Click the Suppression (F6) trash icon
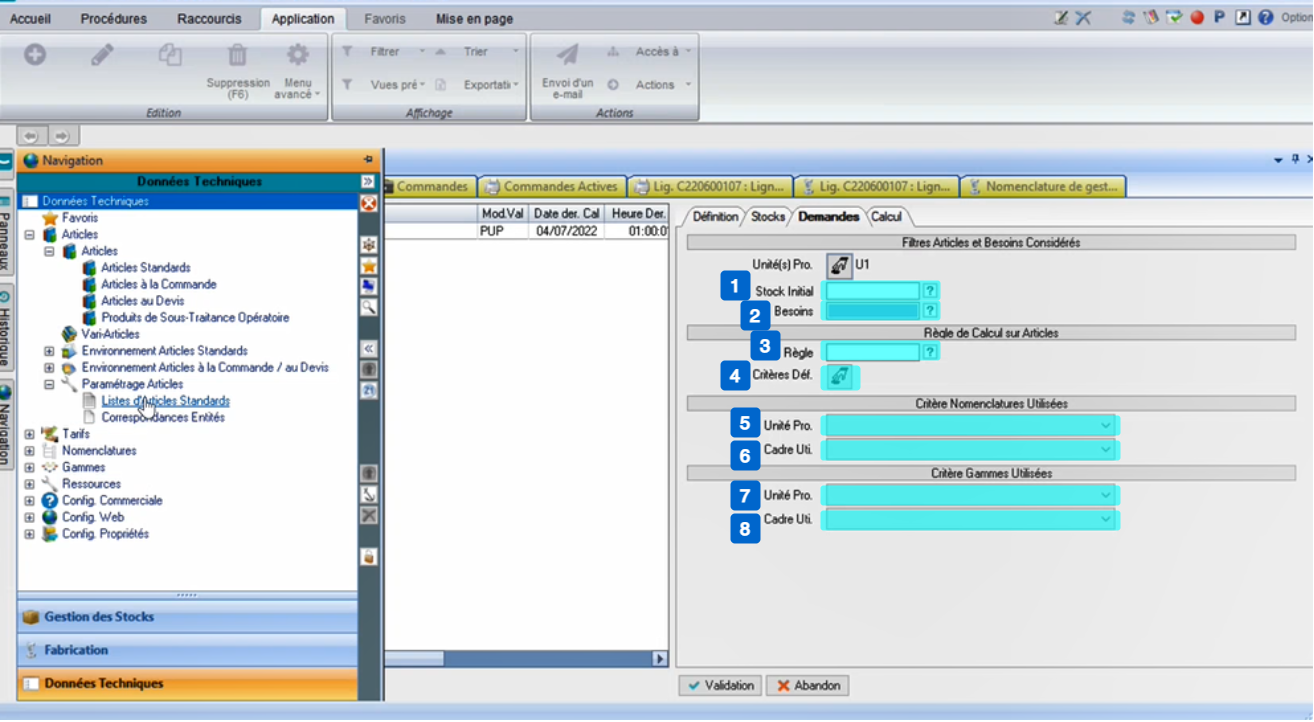Screen dimensions: 1314x722 tap(237, 55)
